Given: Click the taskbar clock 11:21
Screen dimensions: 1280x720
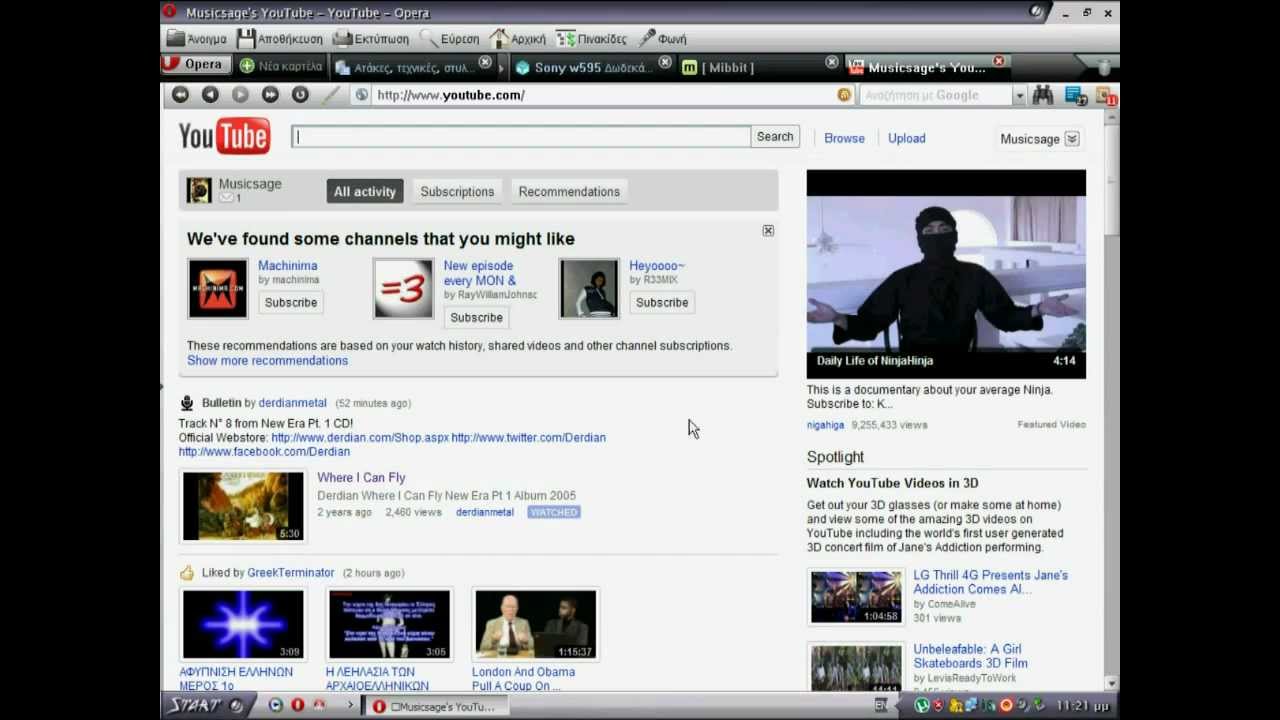Looking at the screenshot, I should [x=1085, y=706].
